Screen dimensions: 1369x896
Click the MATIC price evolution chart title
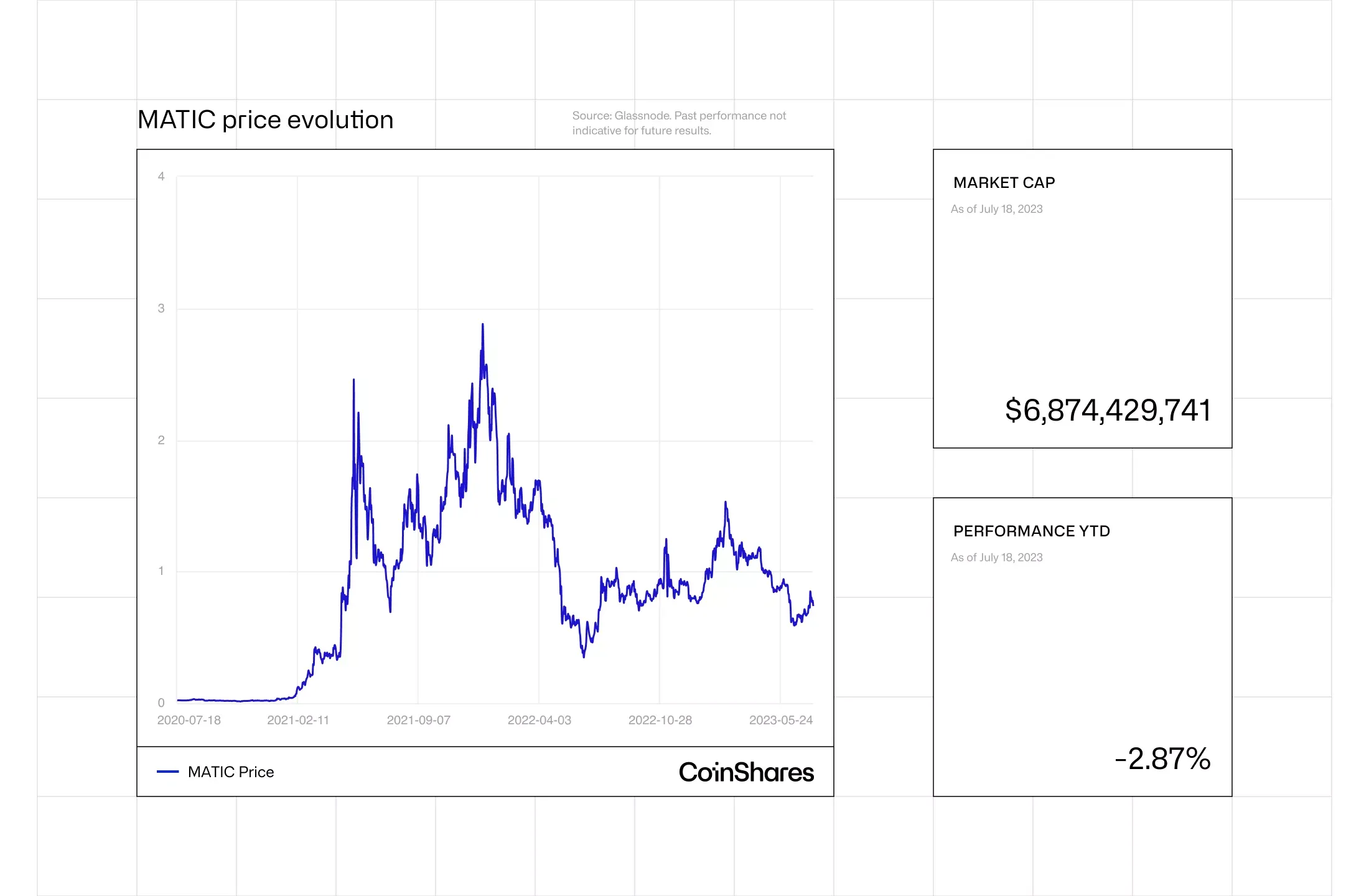tap(265, 119)
